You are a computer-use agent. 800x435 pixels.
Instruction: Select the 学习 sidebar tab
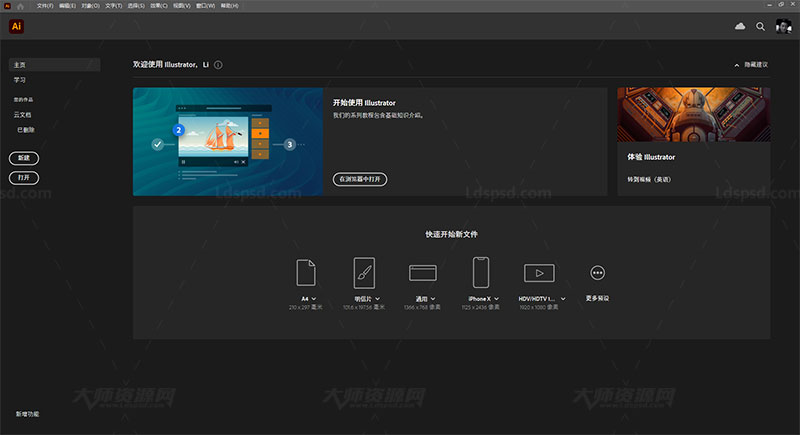[20, 80]
